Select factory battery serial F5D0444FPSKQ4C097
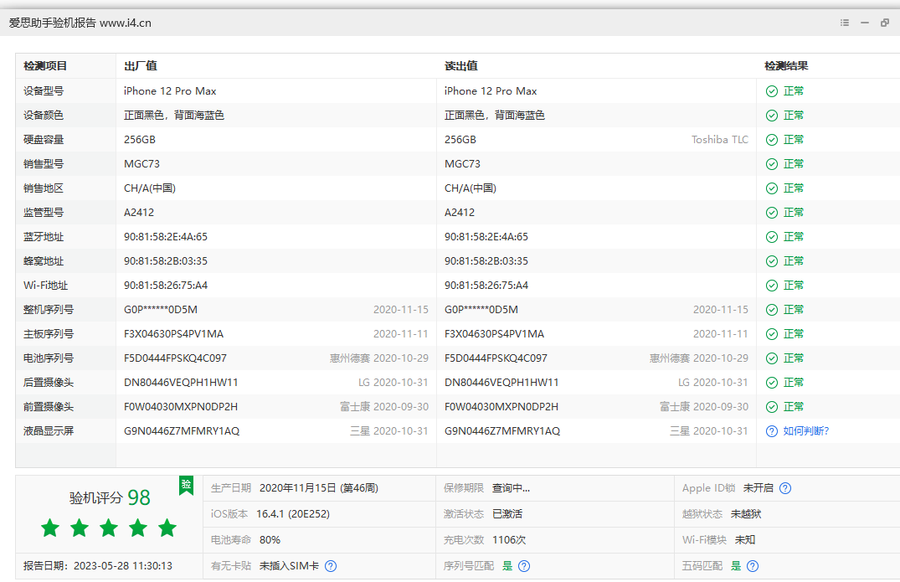 click(175, 358)
